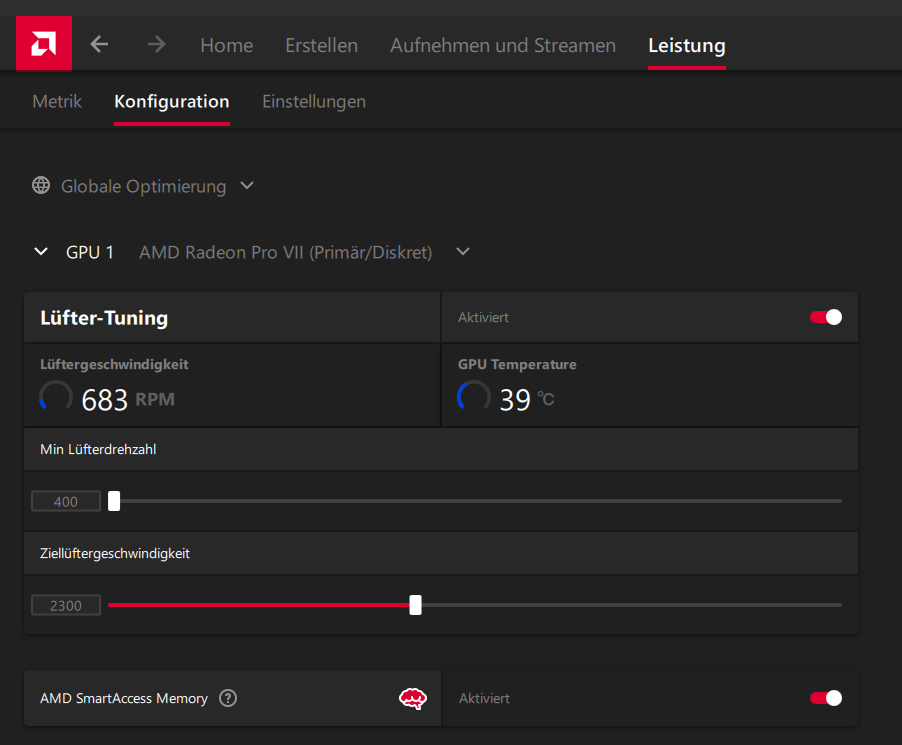The height and width of the screenshot is (745, 902).
Task: Click the Lüfter-Tuning heading
Action: [x=104, y=318]
